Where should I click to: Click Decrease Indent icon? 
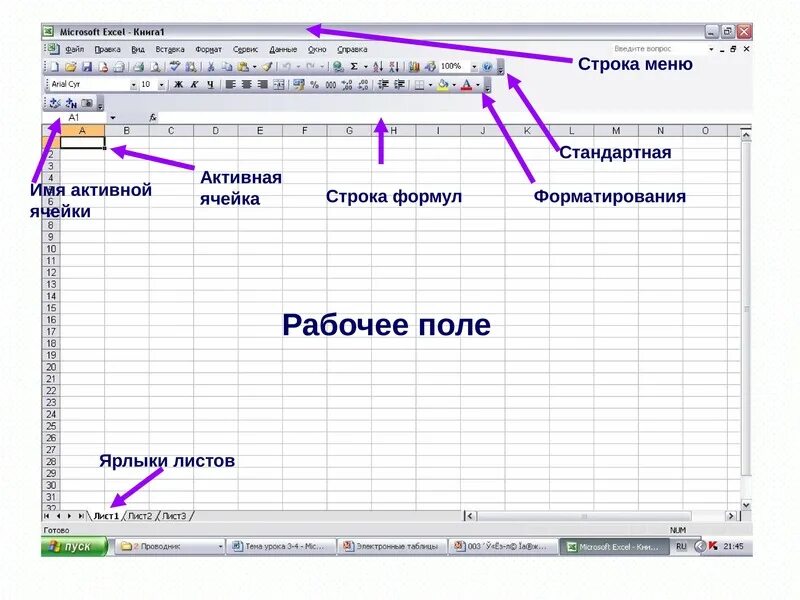[383, 85]
